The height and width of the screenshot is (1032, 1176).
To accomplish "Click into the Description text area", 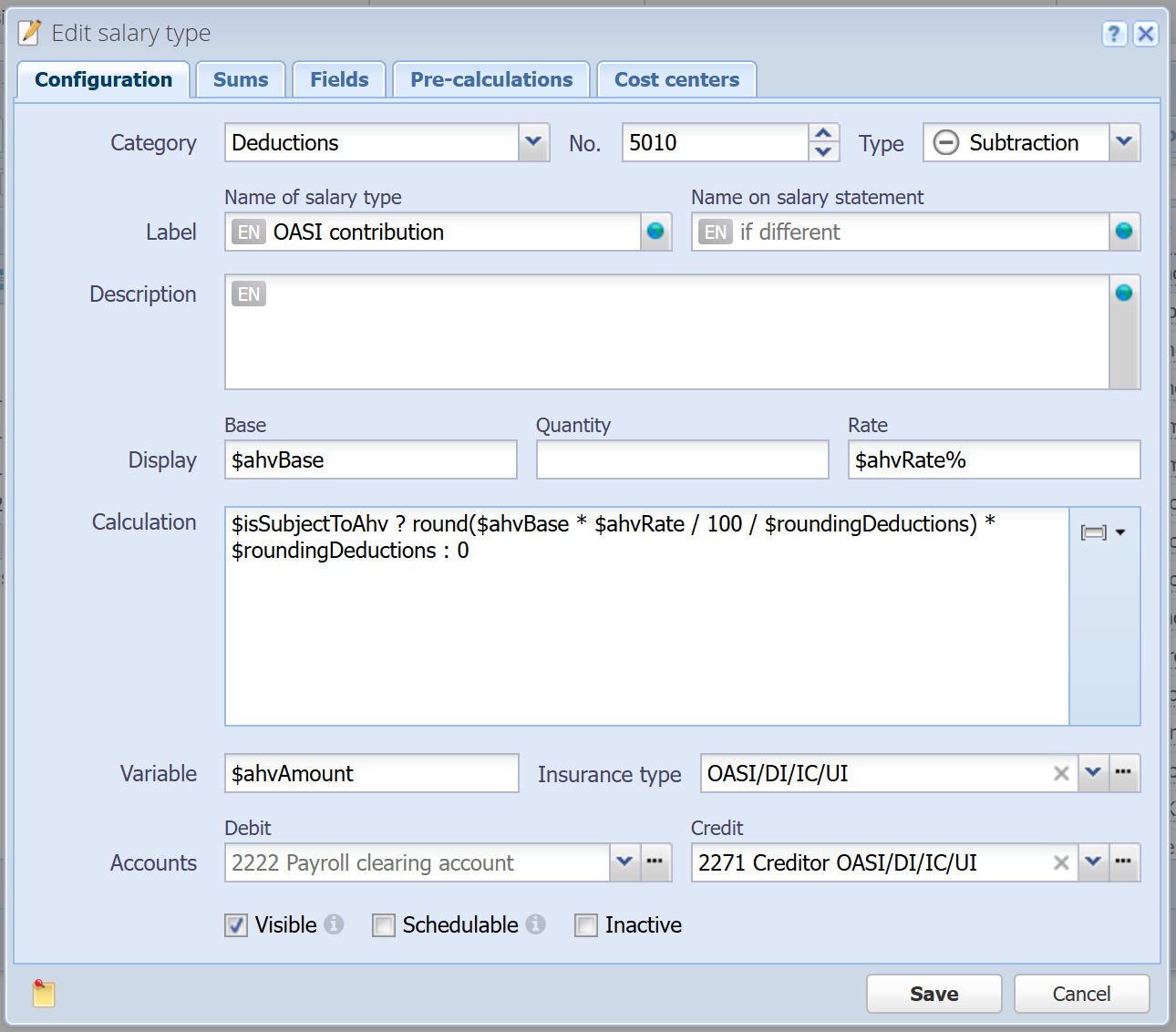I will coord(667,332).
